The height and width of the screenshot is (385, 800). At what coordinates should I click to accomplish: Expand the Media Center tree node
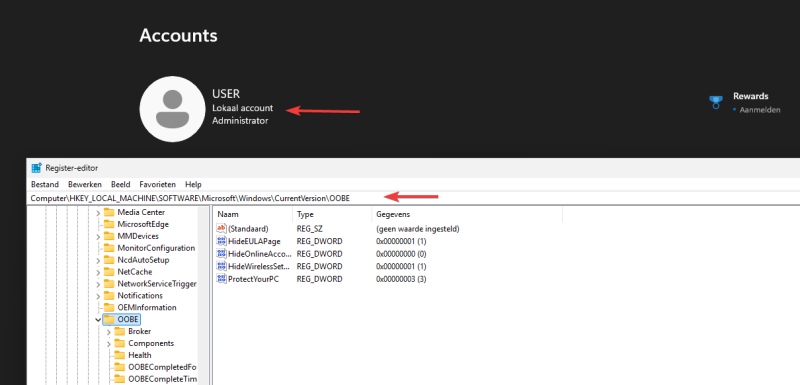click(x=98, y=212)
